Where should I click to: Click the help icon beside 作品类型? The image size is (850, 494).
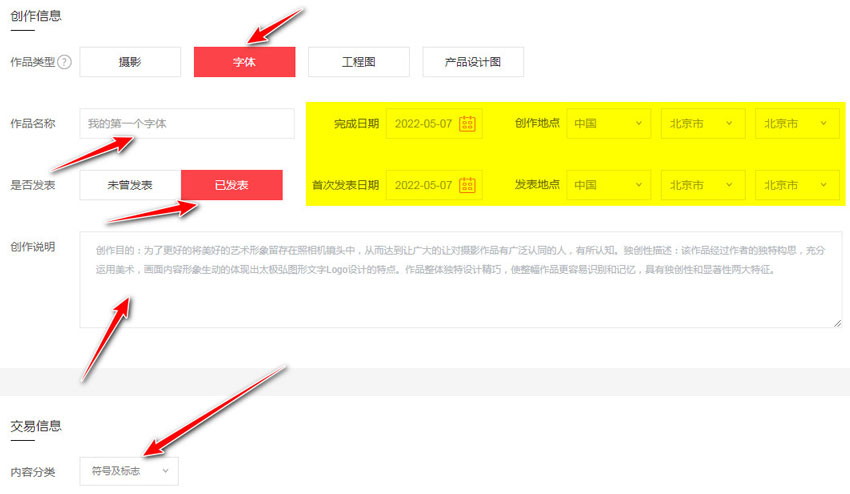(65, 62)
